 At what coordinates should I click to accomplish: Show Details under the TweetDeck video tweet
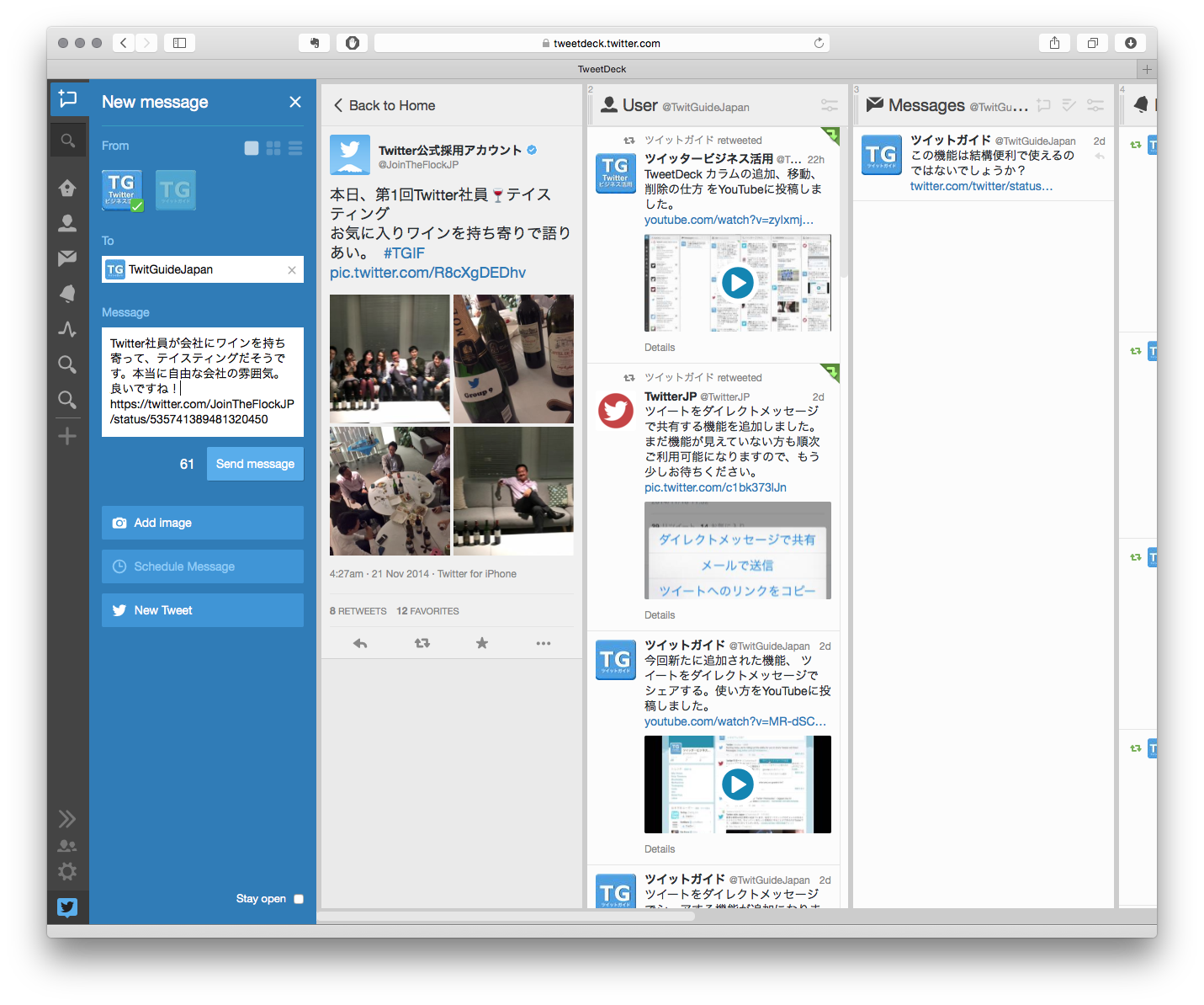(x=660, y=348)
